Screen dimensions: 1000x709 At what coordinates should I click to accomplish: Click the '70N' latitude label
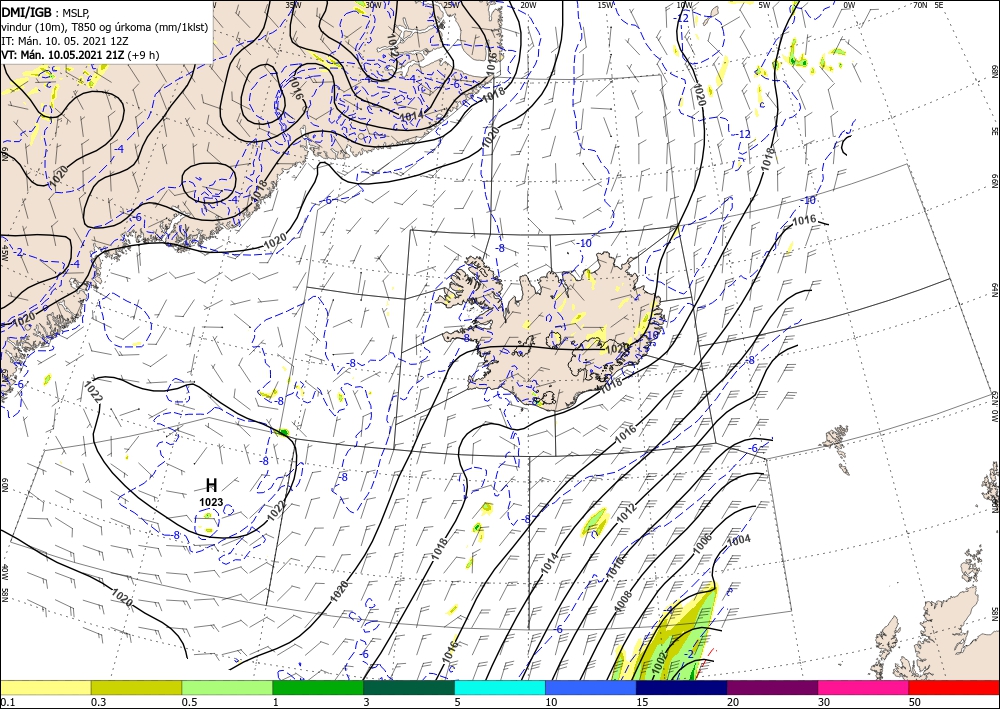tap(920, 5)
